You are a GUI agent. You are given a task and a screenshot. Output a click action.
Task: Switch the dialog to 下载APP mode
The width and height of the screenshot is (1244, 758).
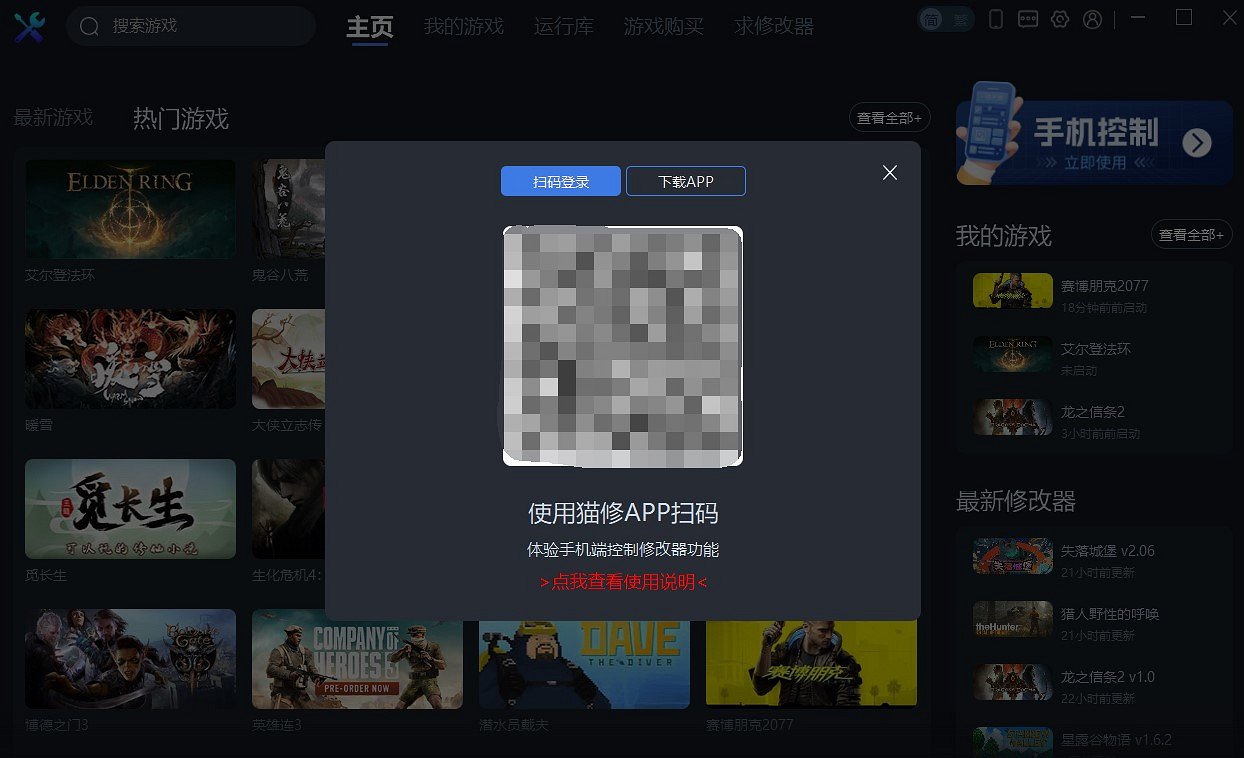(686, 181)
